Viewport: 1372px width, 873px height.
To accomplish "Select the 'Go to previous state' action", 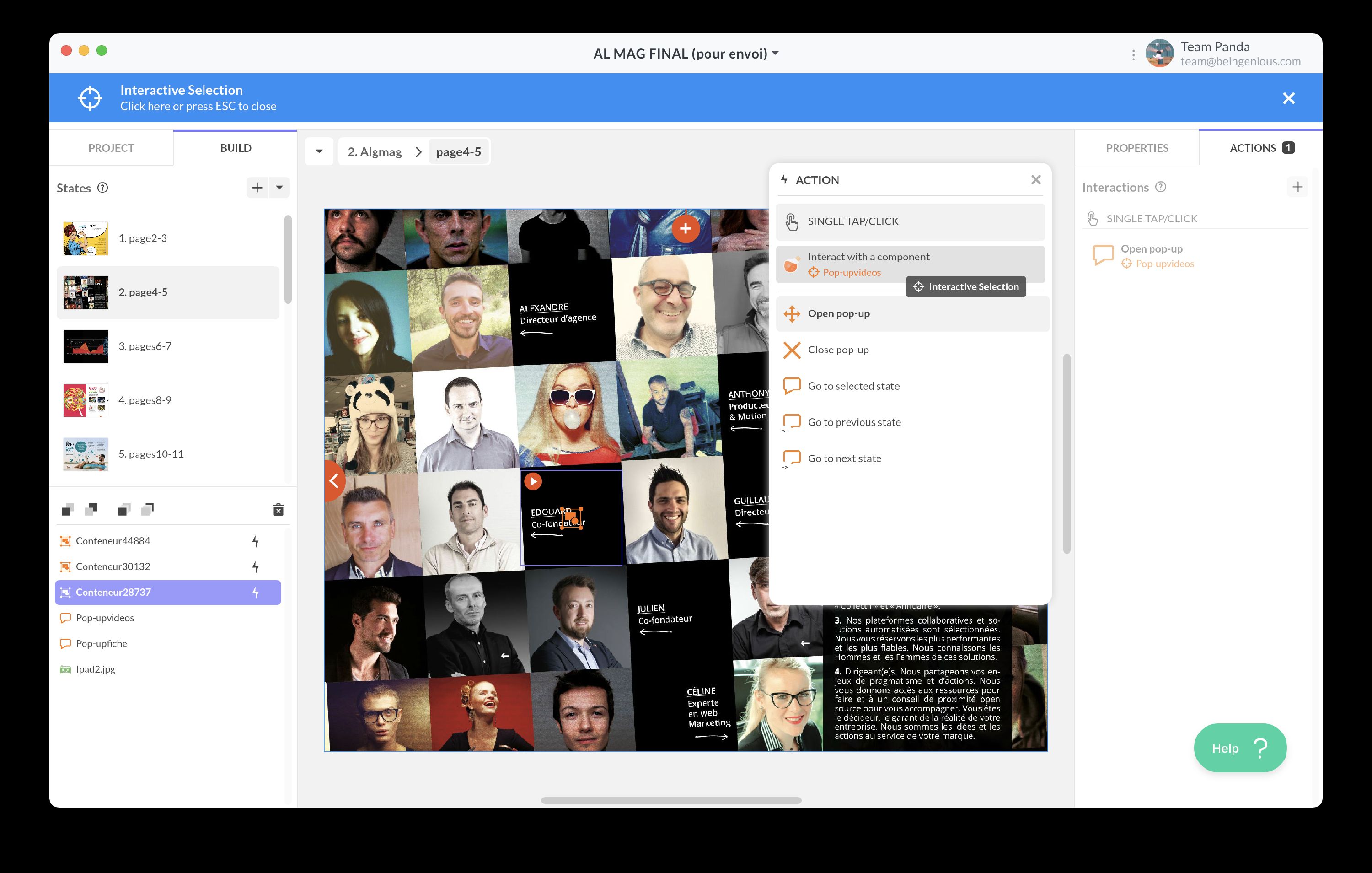I will click(854, 422).
